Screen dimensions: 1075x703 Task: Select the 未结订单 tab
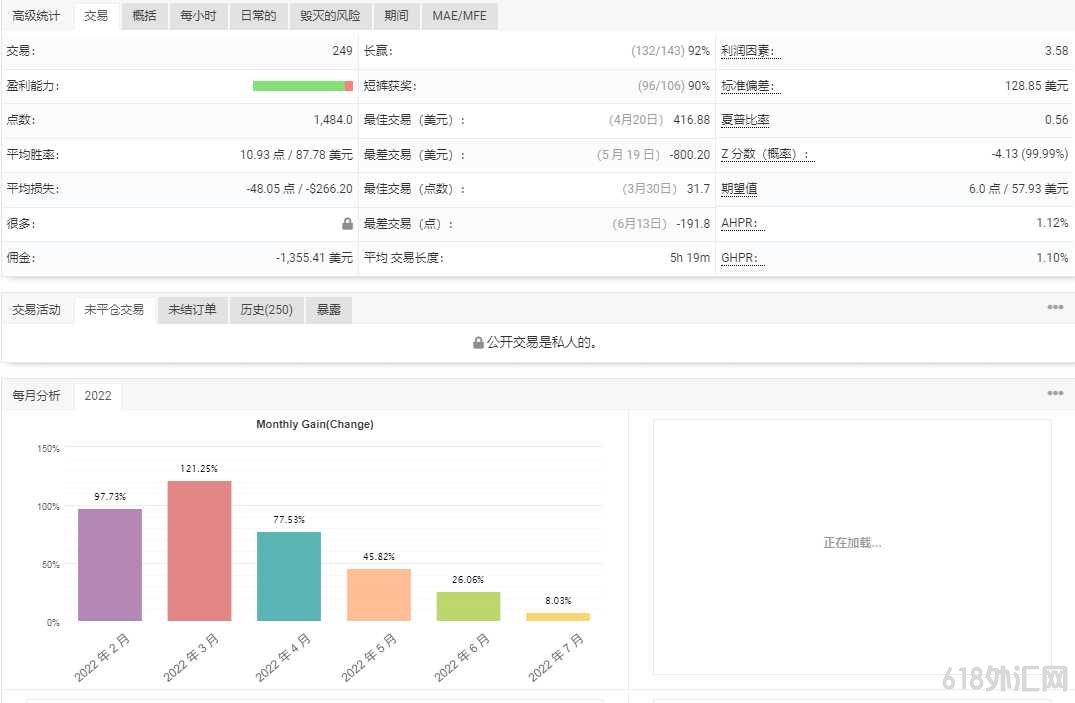click(192, 310)
